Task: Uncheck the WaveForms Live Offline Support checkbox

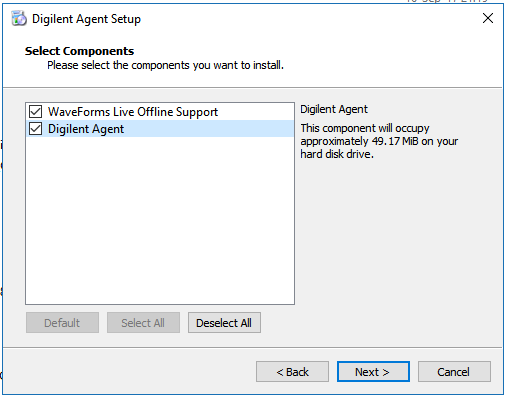Action: click(35, 112)
